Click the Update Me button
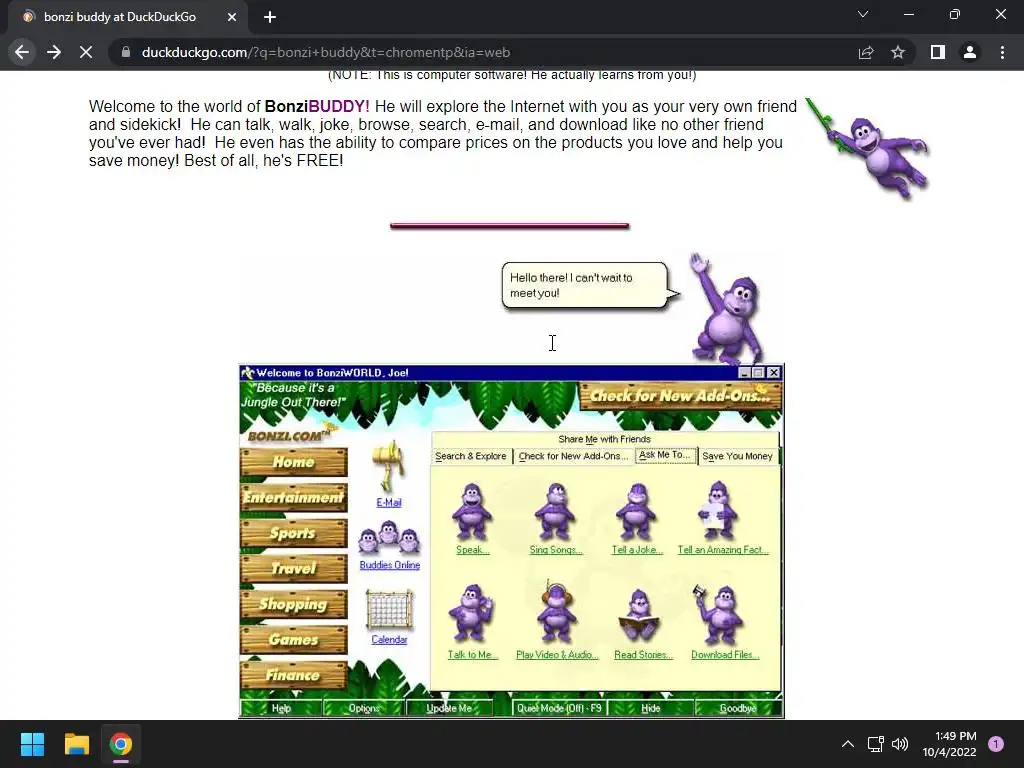Screen dimensions: 1024x768 [449, 708]
